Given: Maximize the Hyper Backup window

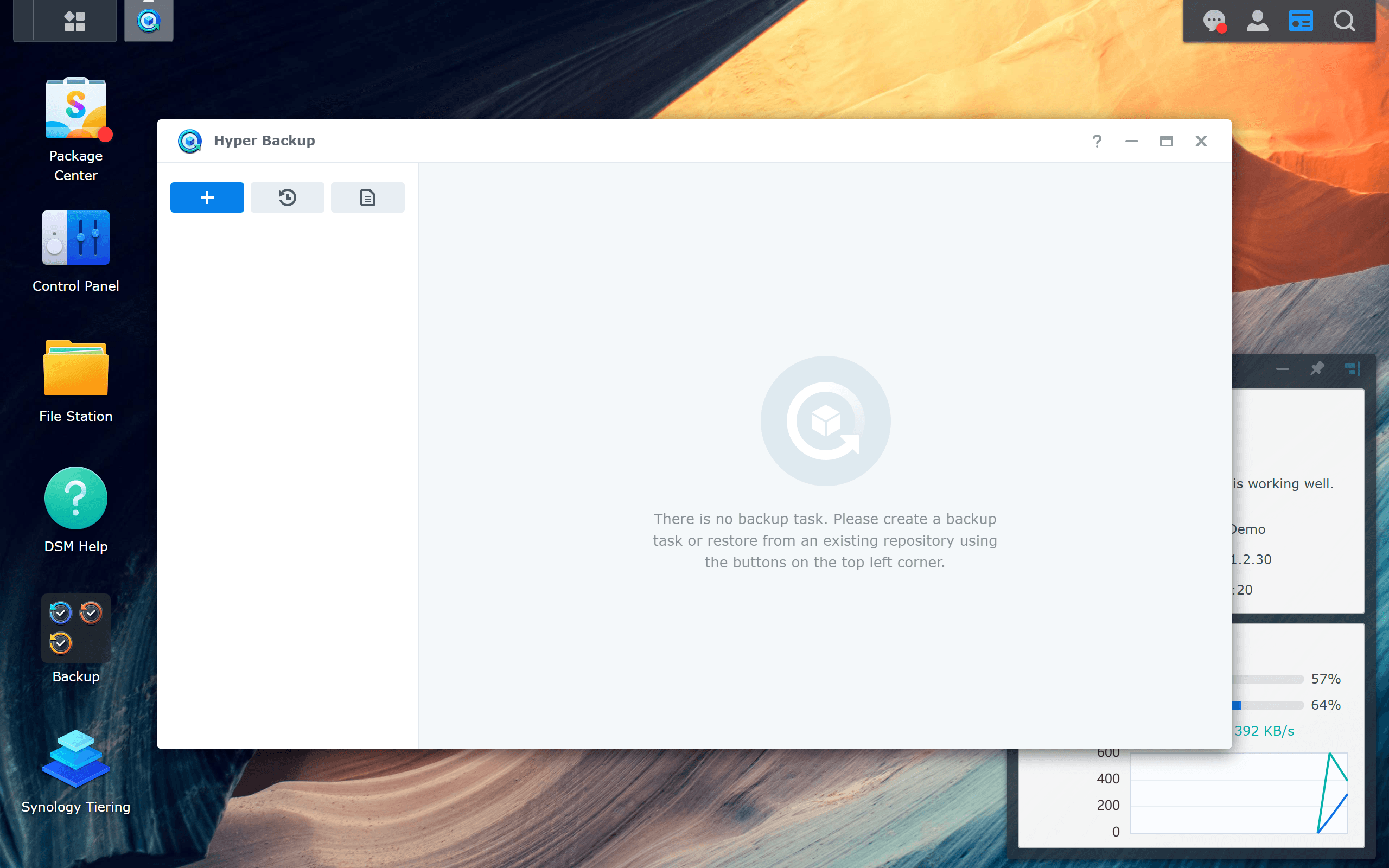Looking at the screenshot, I should click(x=1167, y=141).
